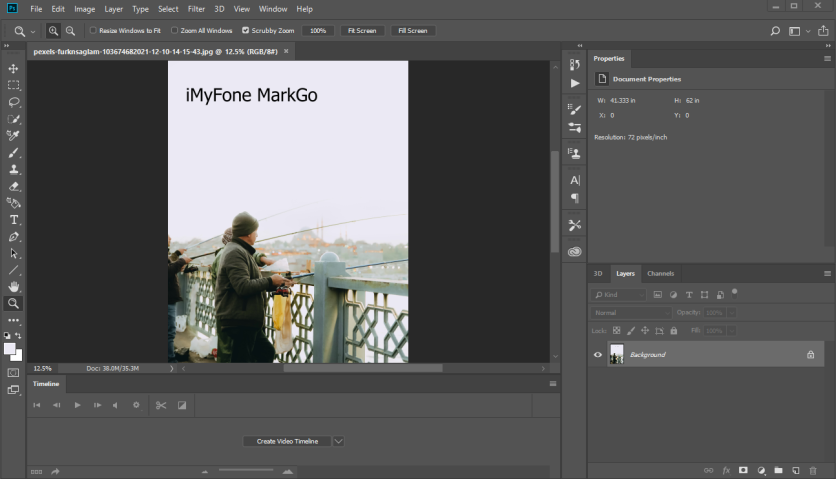Toggle the pixel layer filter
The height and width of the screenshot is (479, 836).
(x=658, y=294)
